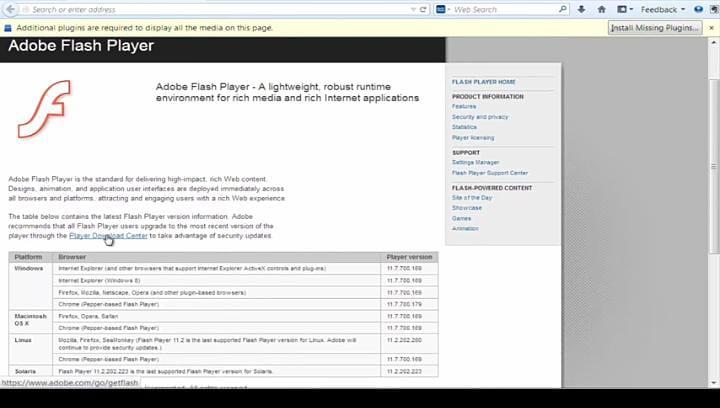The width and height of the screenshot is (720, 408).
Task: Click the SUPPORT sidebar heading
Action: point(466,153)
